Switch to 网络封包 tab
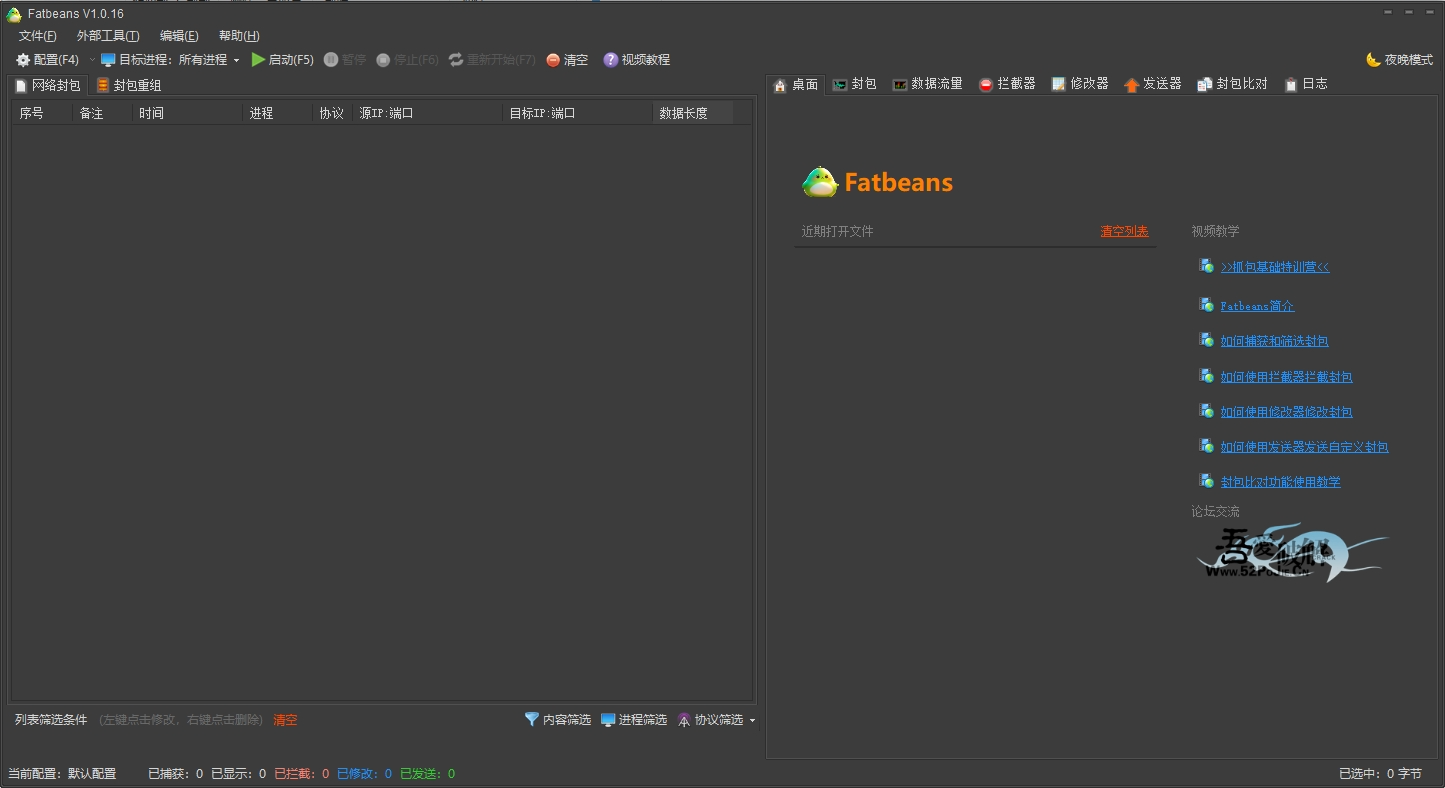The height and width of the screenshot is (788, 1445). click(47, 85)
